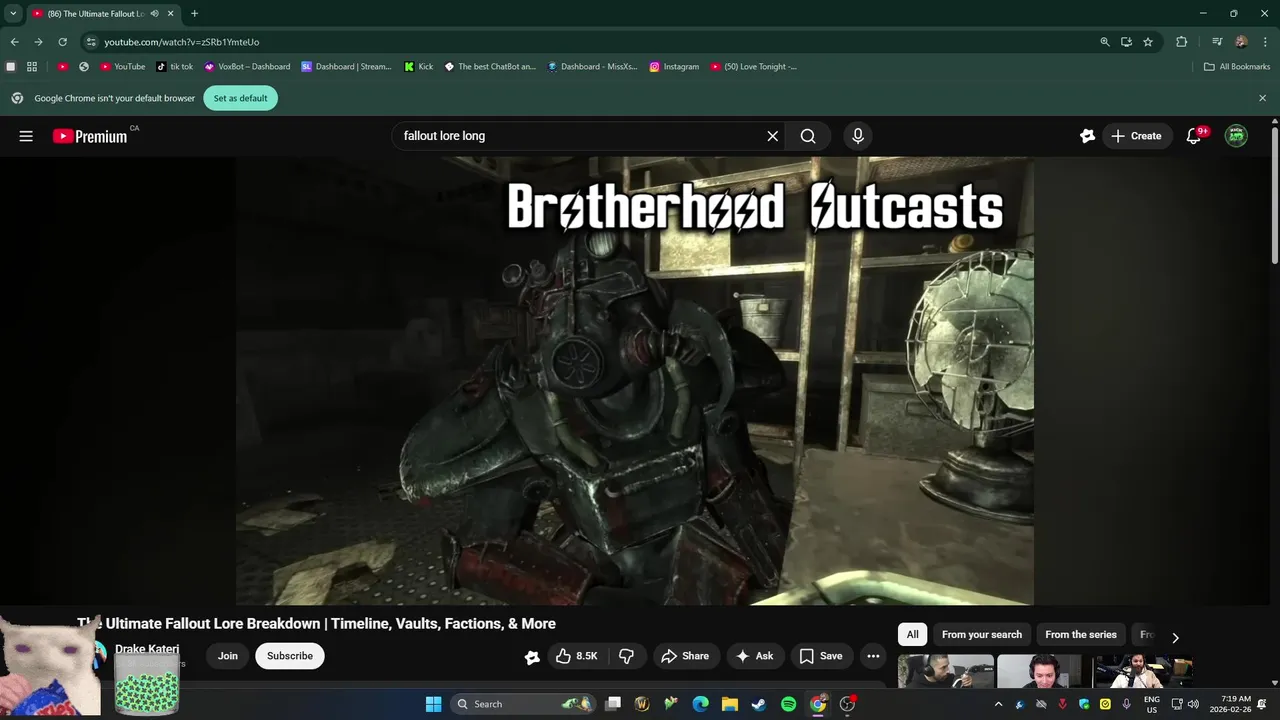Open File Explorer from the taskbar
Viewport: 1280px width, 720px height.
pyautogui.click(x=730, y=704)
